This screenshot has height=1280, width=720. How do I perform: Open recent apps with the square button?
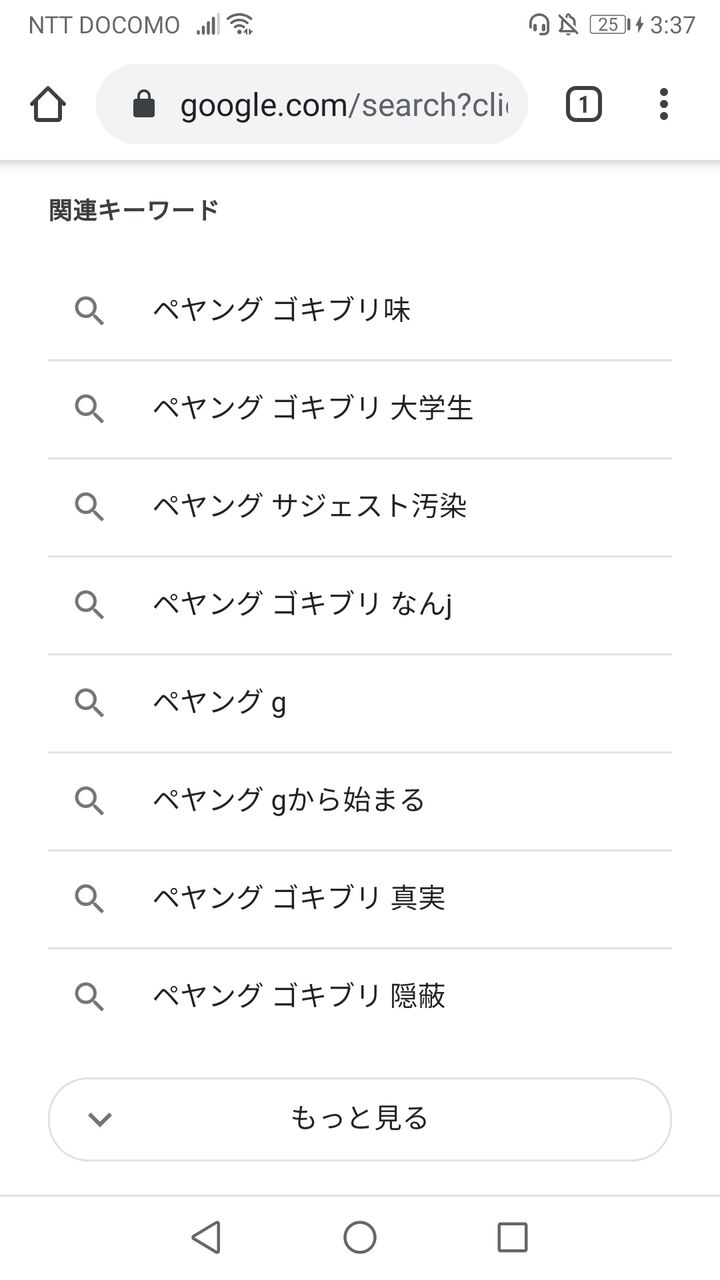tap(513, 1237)
